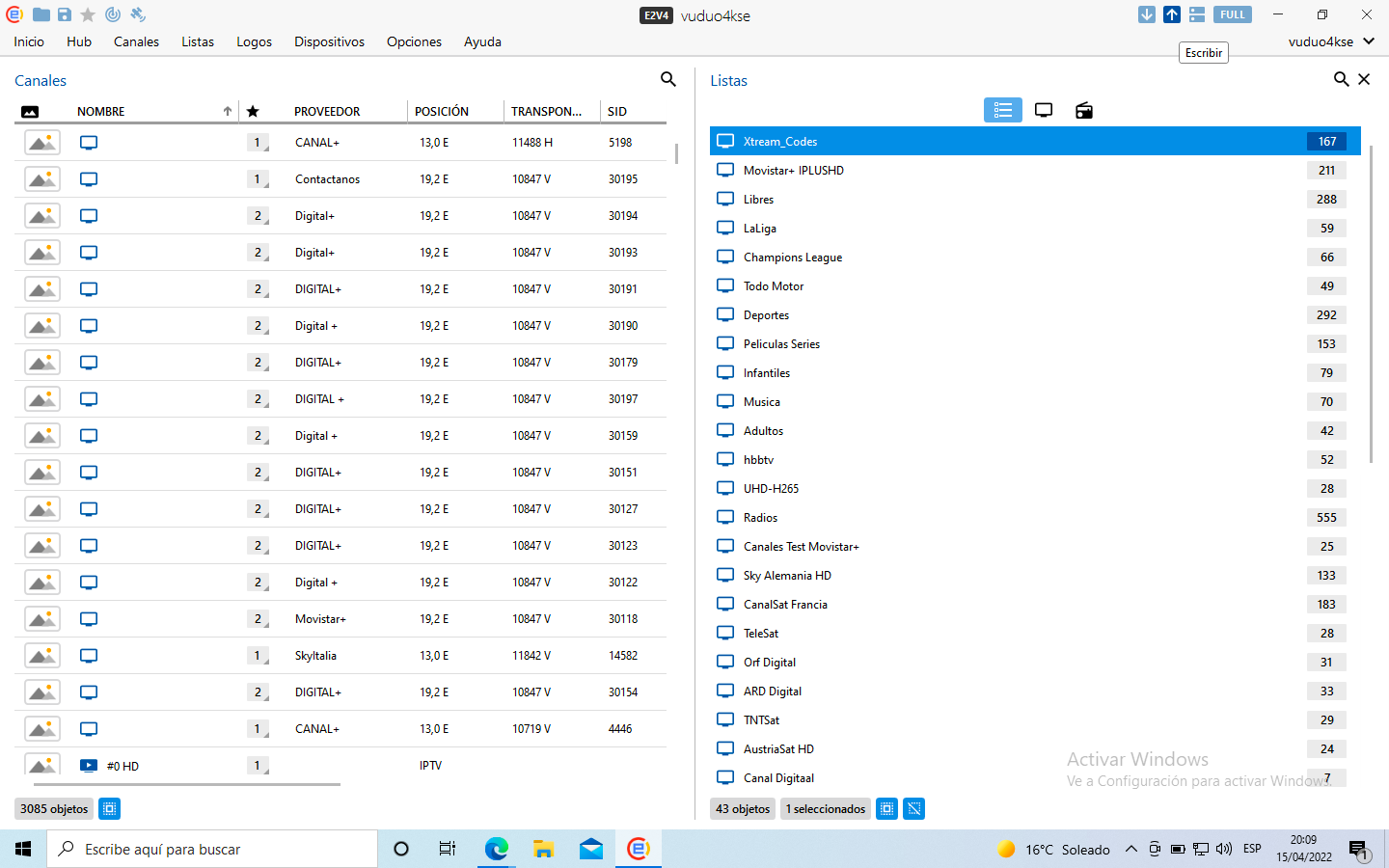Viewport: 1389px width, 868px height.
Task: Open the folder icon in title bar
Action: (41, 14)
